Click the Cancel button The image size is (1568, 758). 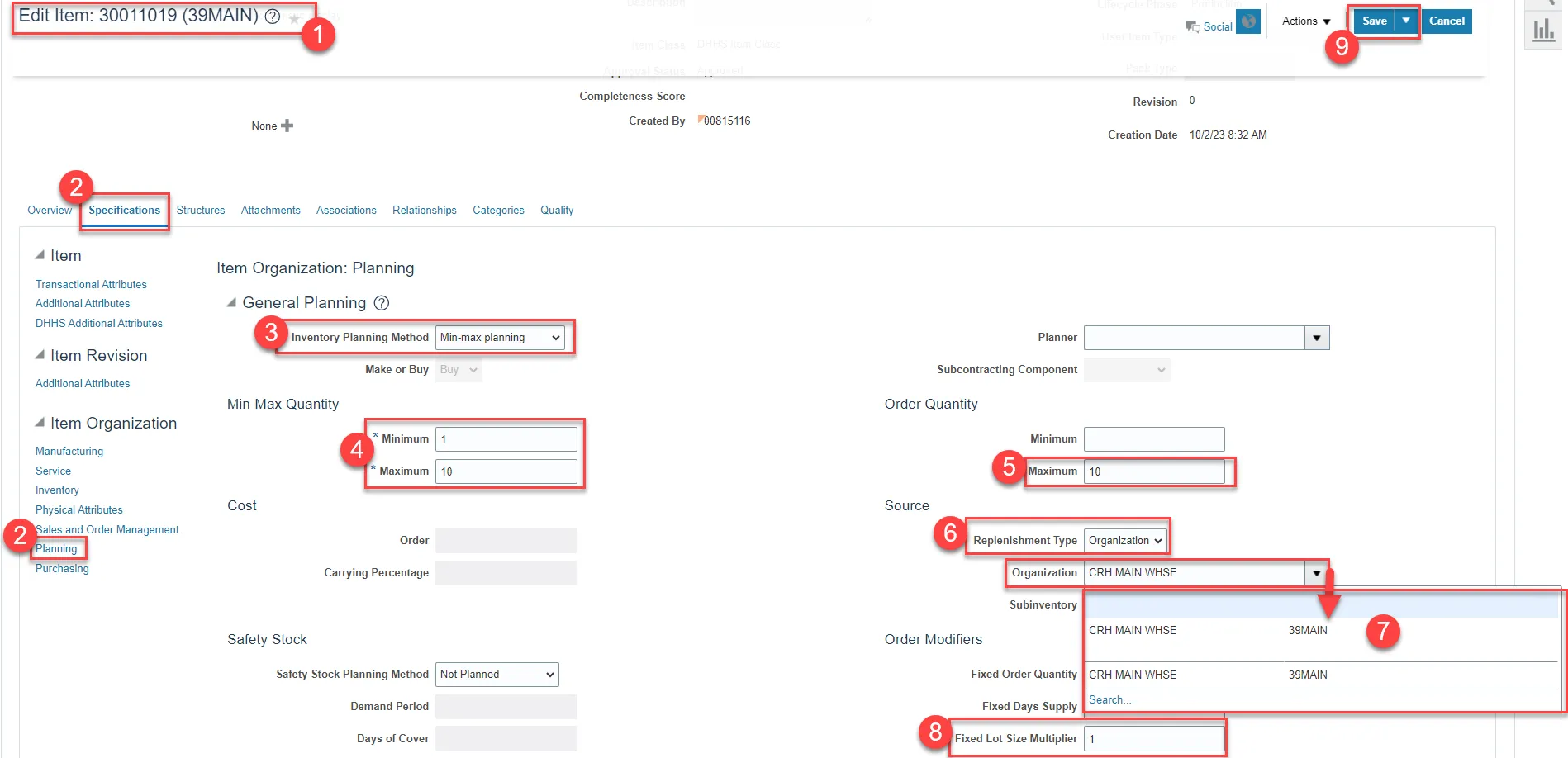pyautogui.click(x=1447, y=21)
